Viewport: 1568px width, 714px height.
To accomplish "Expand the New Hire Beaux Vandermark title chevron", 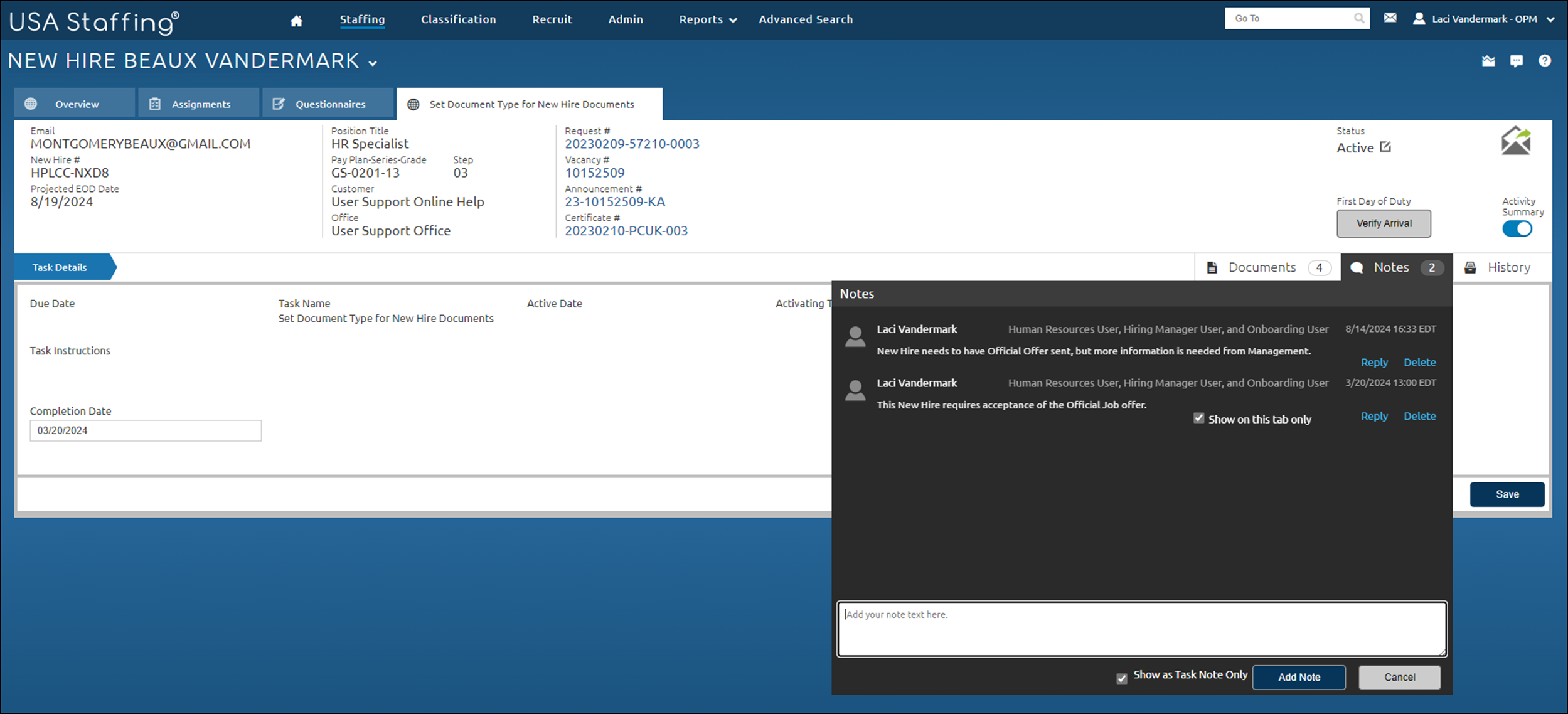I will coord(373,63).
